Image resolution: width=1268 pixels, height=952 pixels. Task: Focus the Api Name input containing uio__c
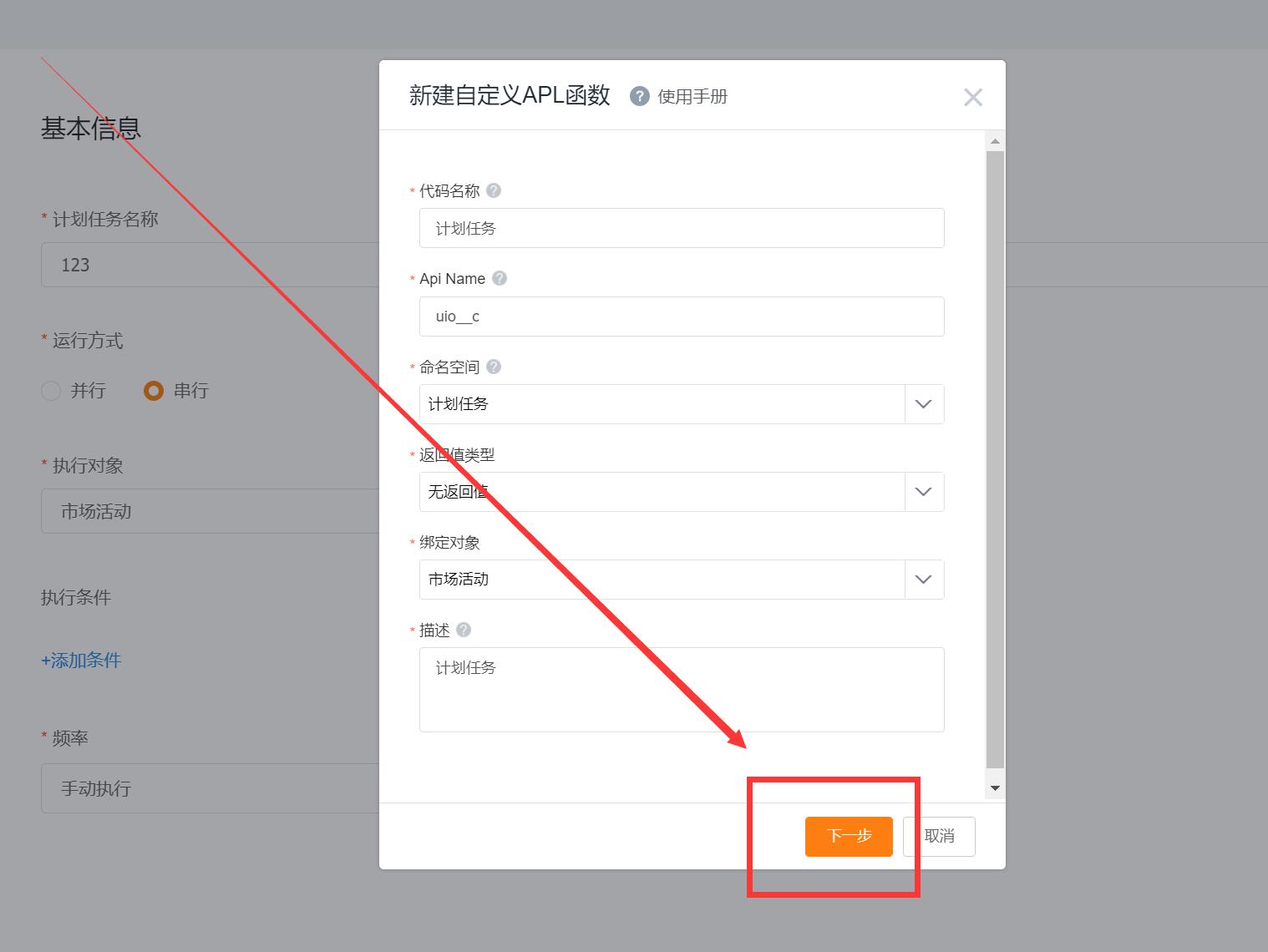point(682,316)
